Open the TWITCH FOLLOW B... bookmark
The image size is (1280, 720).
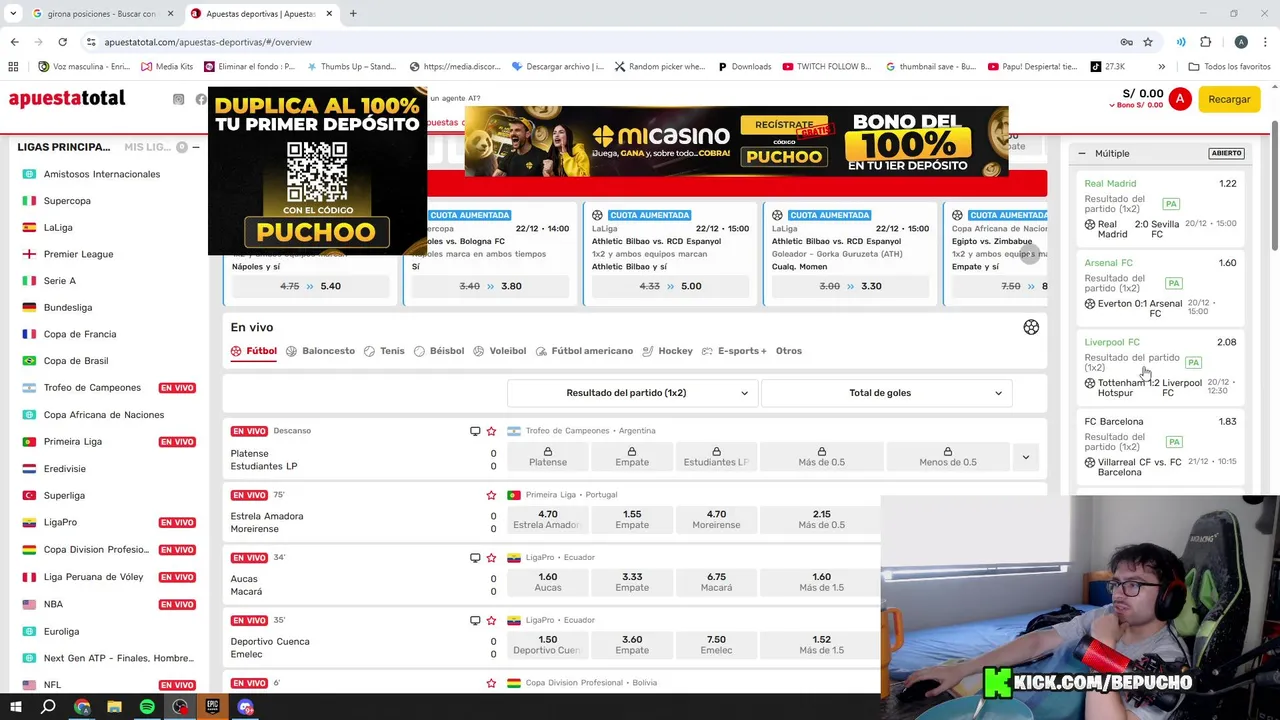point(827,67)
